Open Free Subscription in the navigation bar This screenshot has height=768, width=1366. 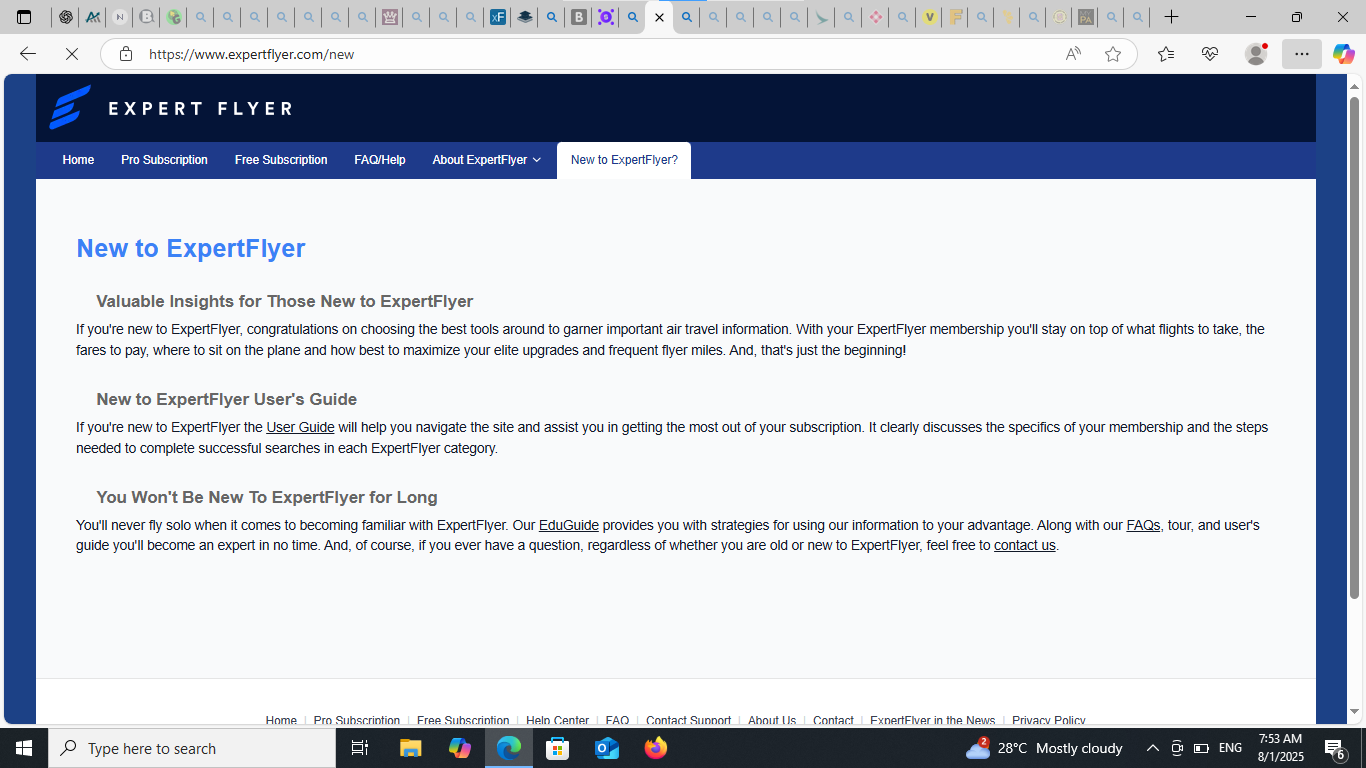pos(281,160)
